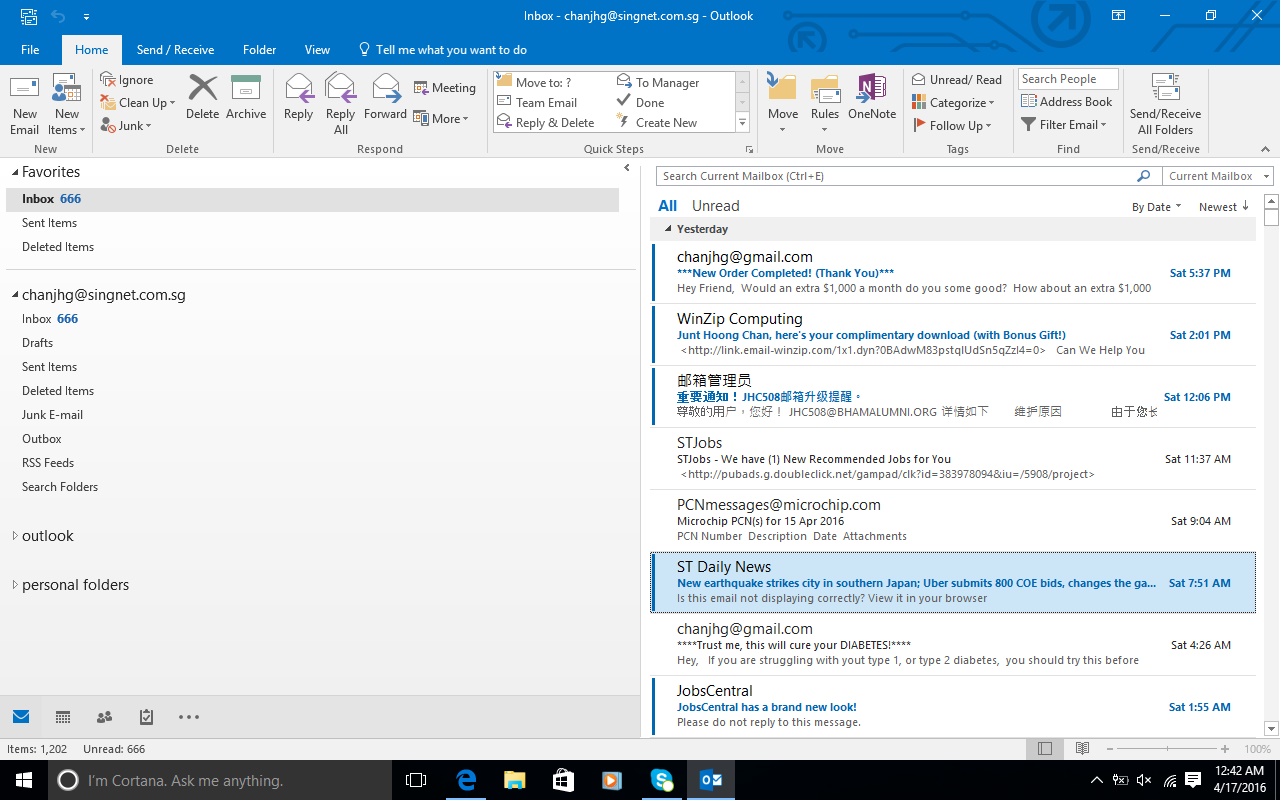Open File Explorer from the taskbar
1281x804 pixels.
[x=514, y=780]
